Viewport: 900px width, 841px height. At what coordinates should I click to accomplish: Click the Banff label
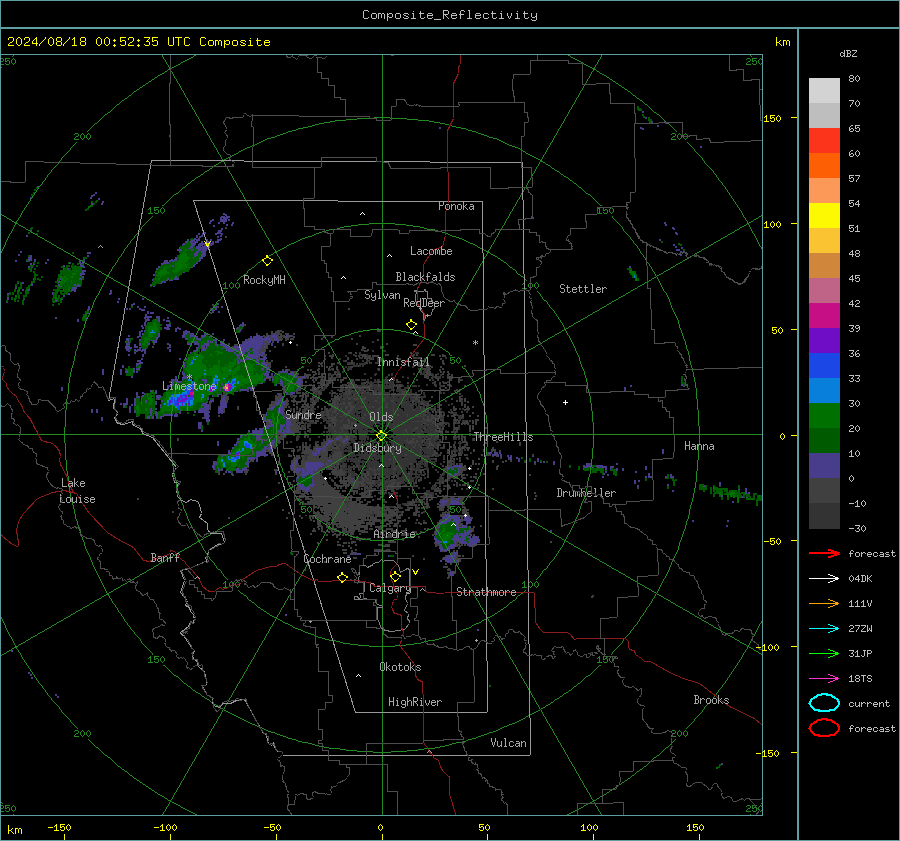click(x=165, y=557)
